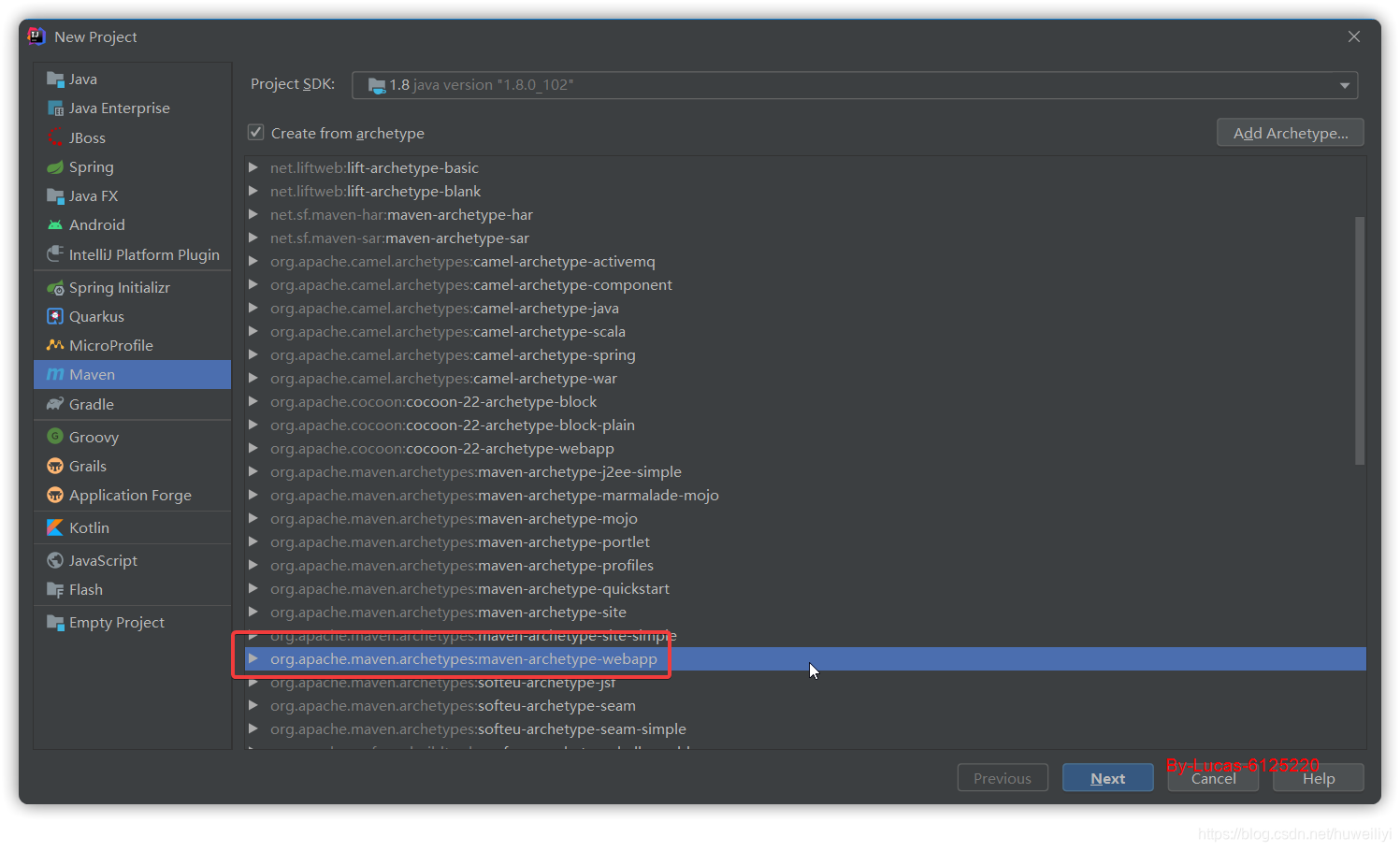Viewport: 1400px width, 851px height.
Task: Choose Application Forge label
Action: pos(130,495)
